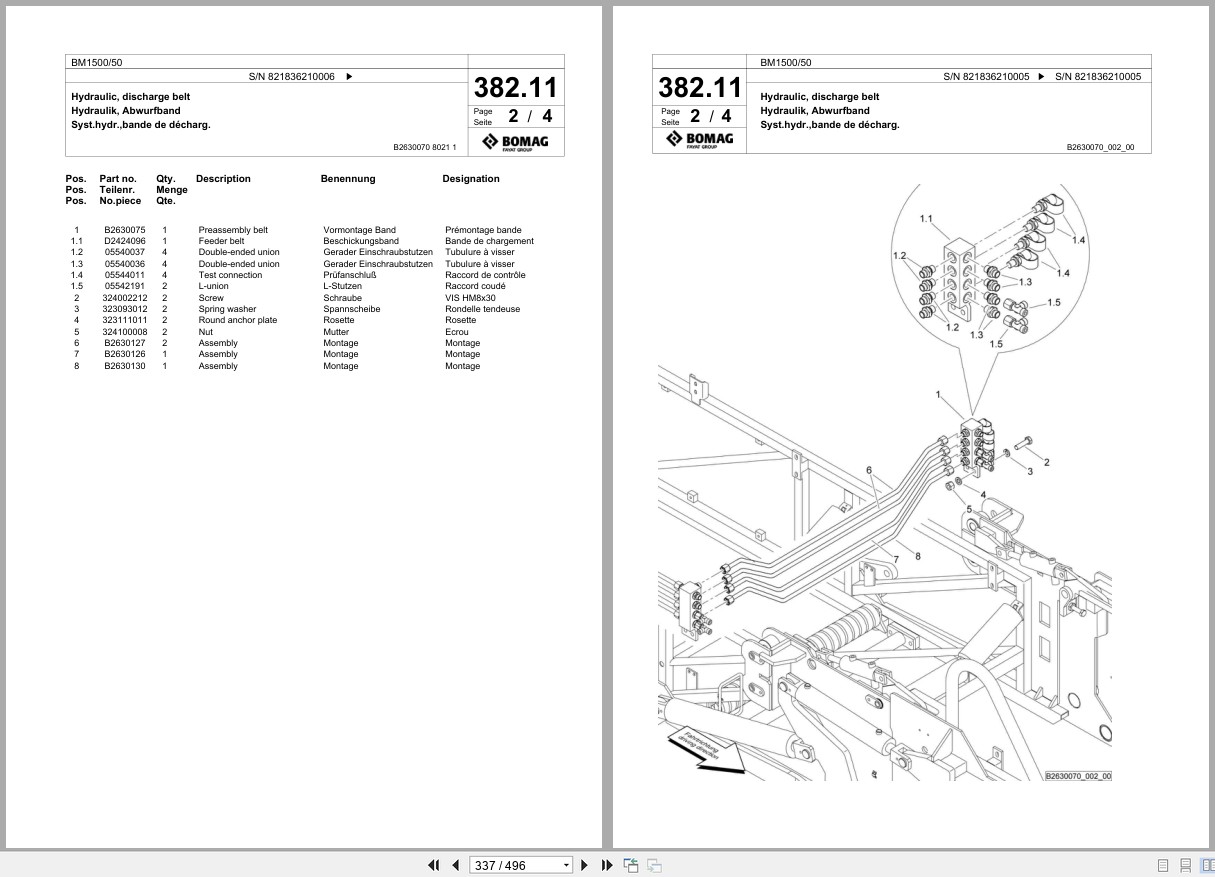1215x877 pixels.
Task: Click the greyed-out next view icon
Action: point(654,865)
